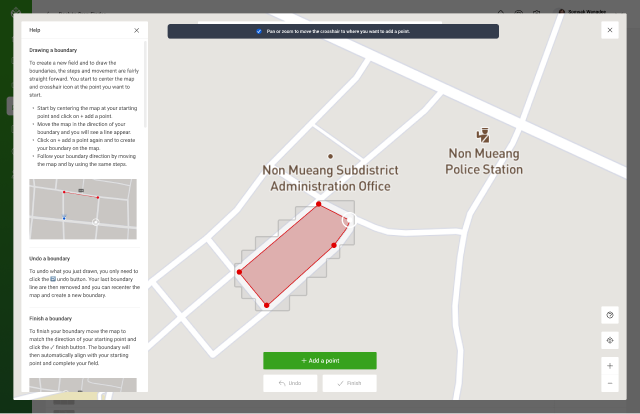Image resolution: width=640 pixels, height=414 pixels.
Task: Click the Non Mueang Police Station icon
Action: point(483,135)
